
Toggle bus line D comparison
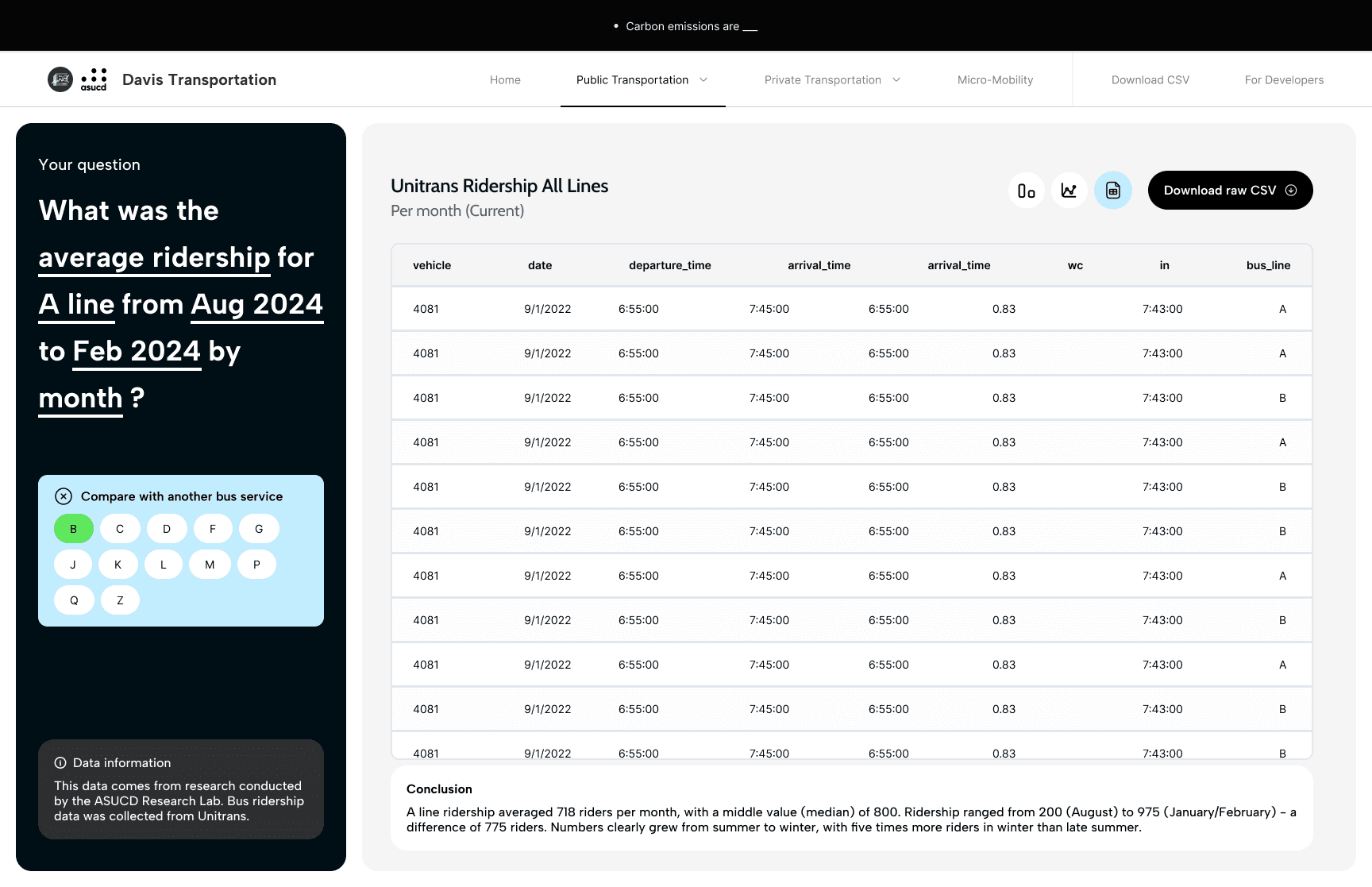(x=167, y=529)
